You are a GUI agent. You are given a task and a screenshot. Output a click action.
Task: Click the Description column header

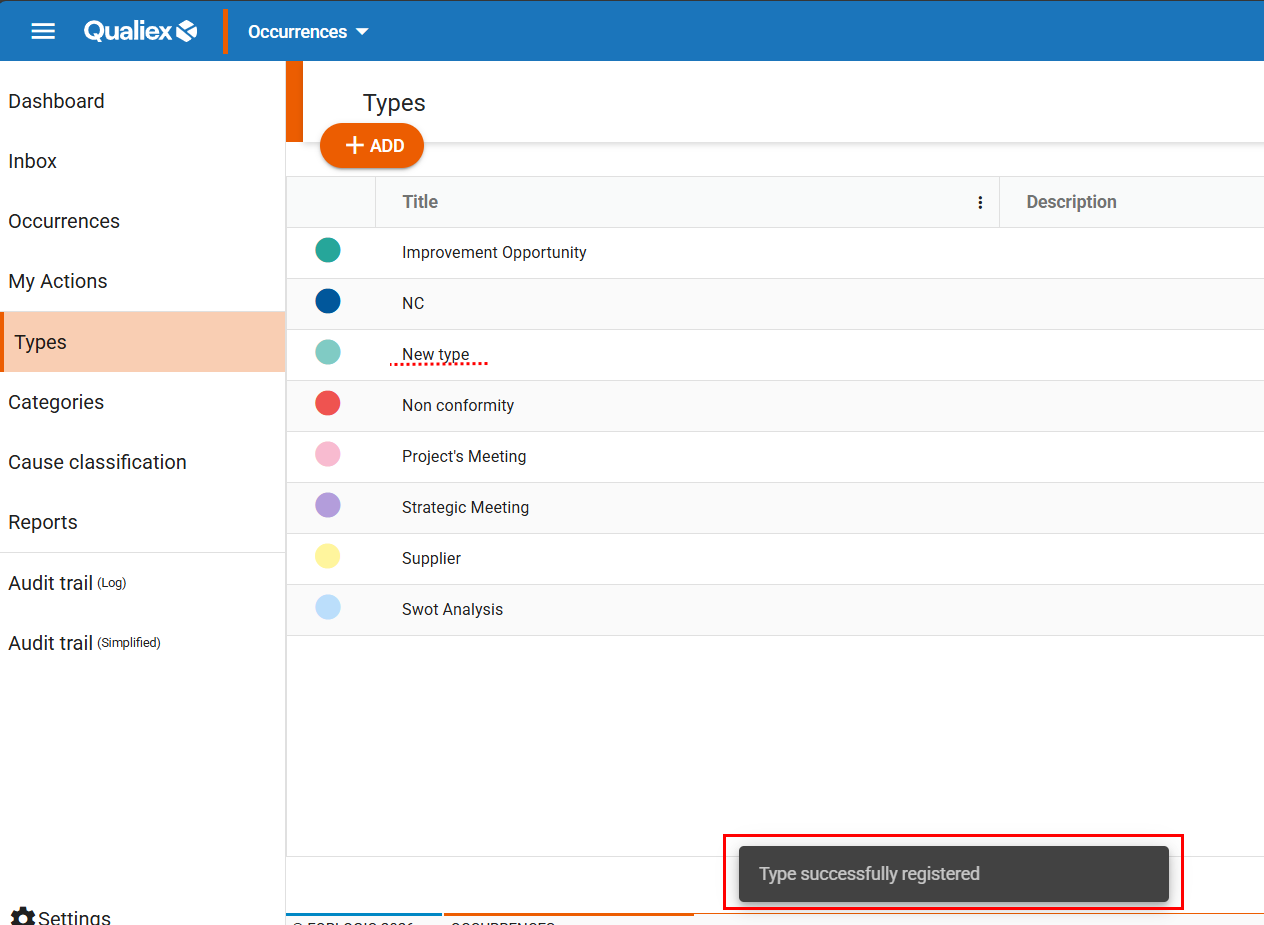point(1071,202)
